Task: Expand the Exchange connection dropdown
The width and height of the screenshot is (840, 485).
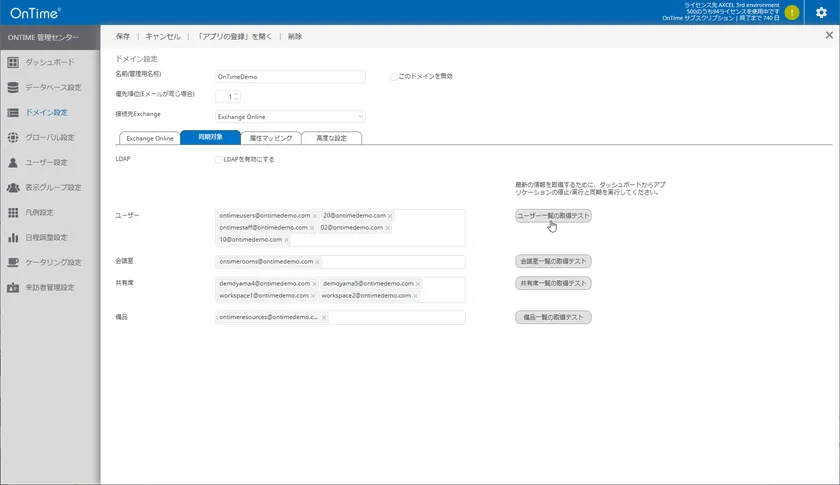Action: pos(290,115)
